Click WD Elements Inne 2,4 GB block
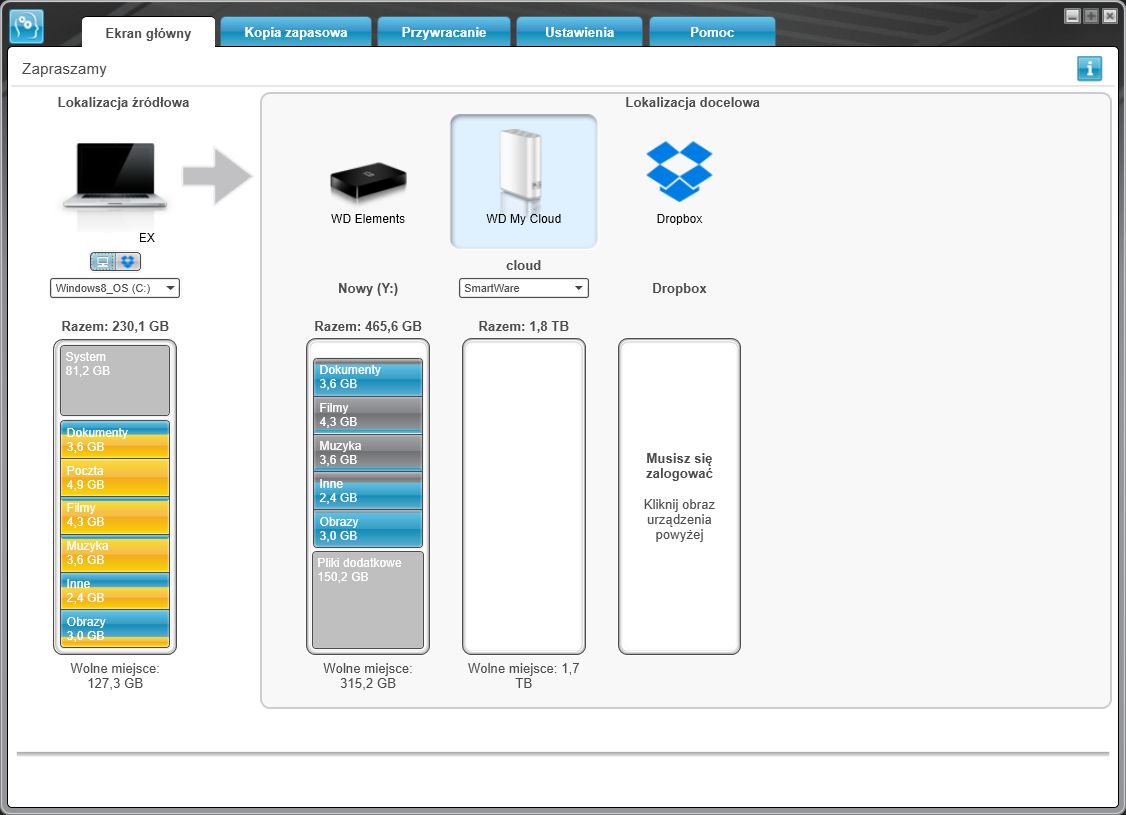The image size is (1126, 815). (368, 491)
